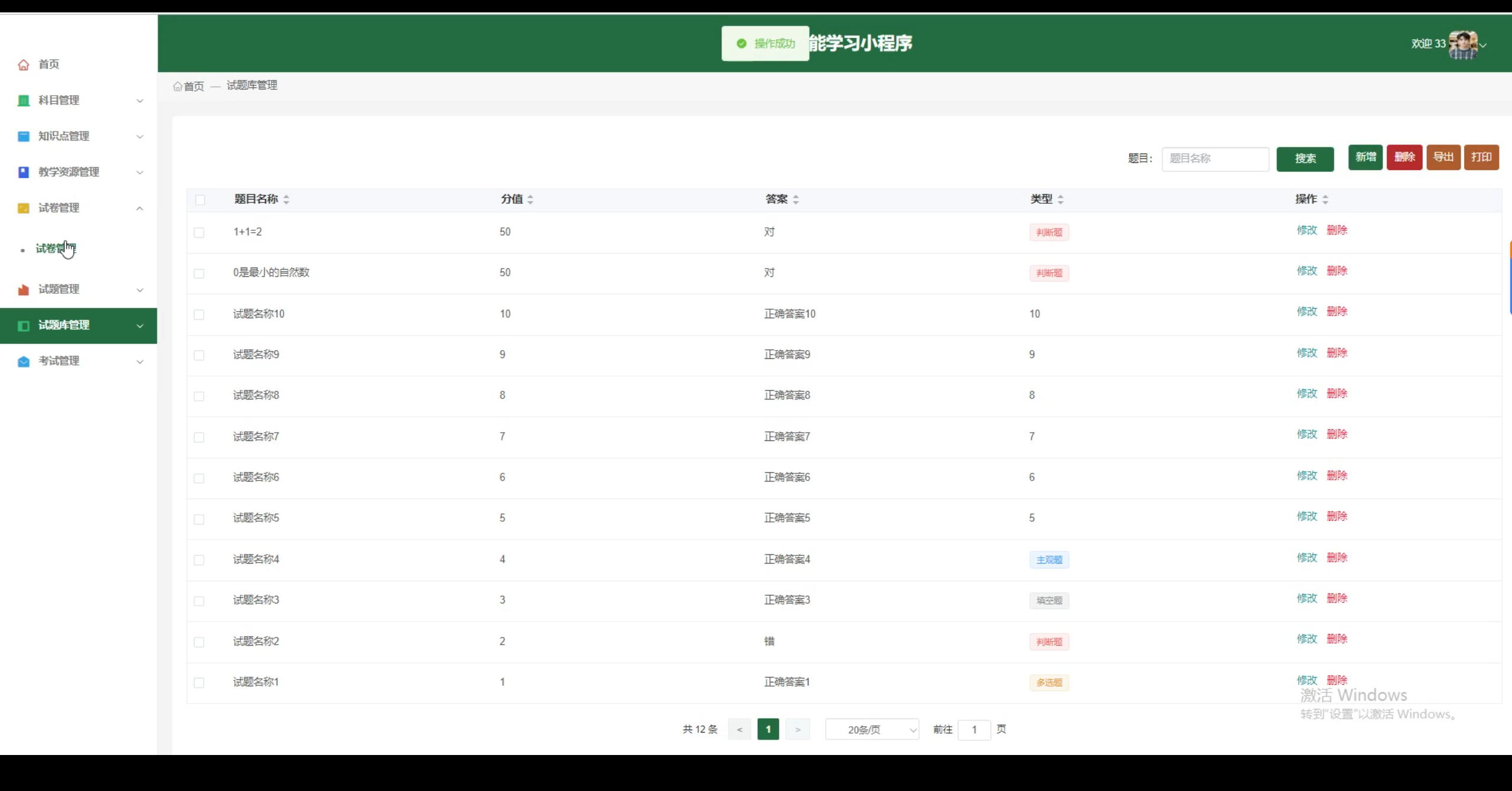Open the 试题库管理 menu item

pyautogui.click(x=64, y=325)
